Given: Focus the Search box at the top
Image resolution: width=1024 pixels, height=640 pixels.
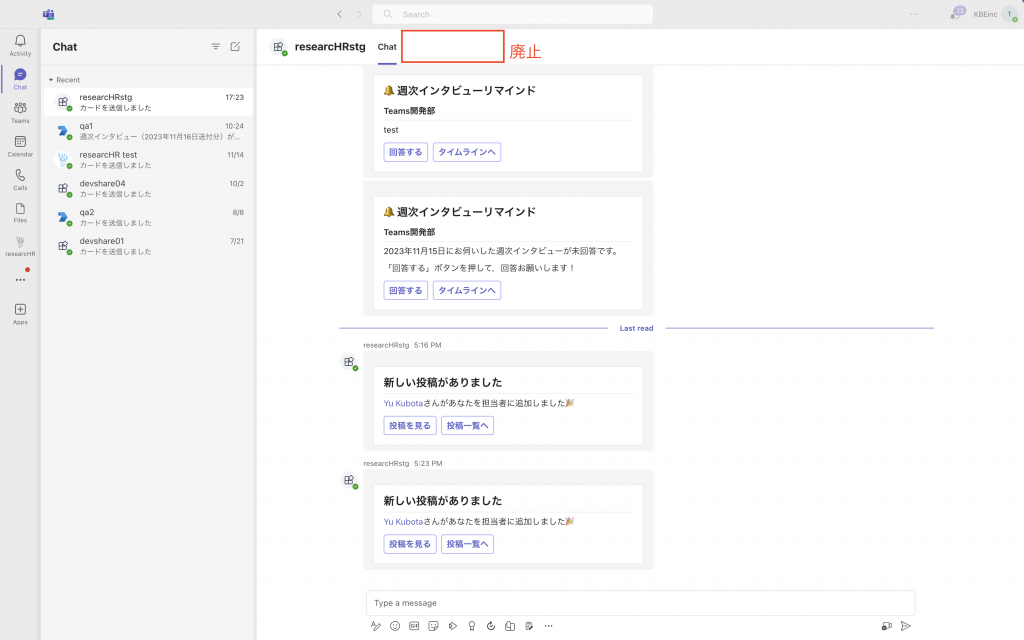Looking at the screenshot, I should (513, 14).
